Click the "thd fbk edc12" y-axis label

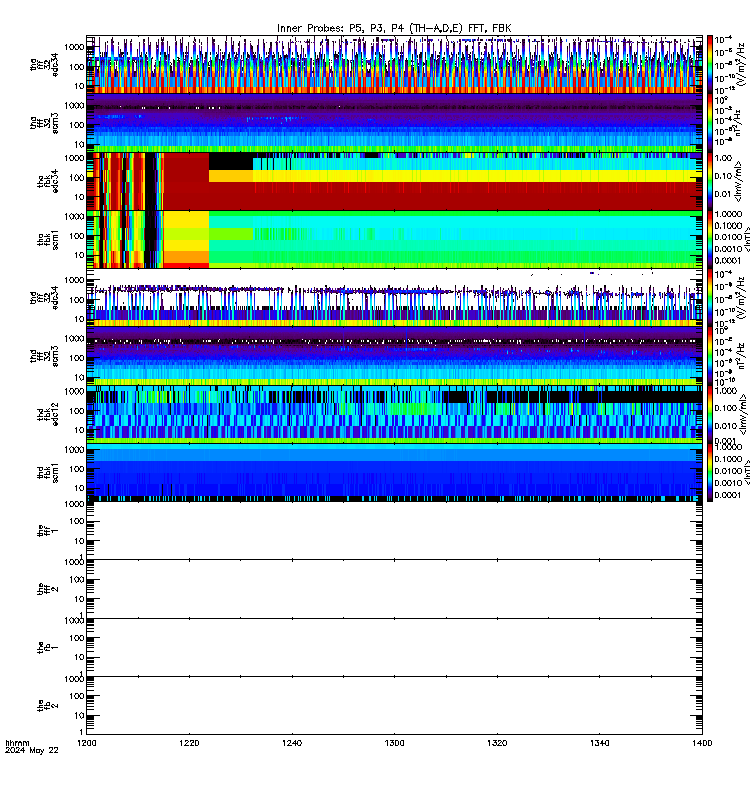47,414
